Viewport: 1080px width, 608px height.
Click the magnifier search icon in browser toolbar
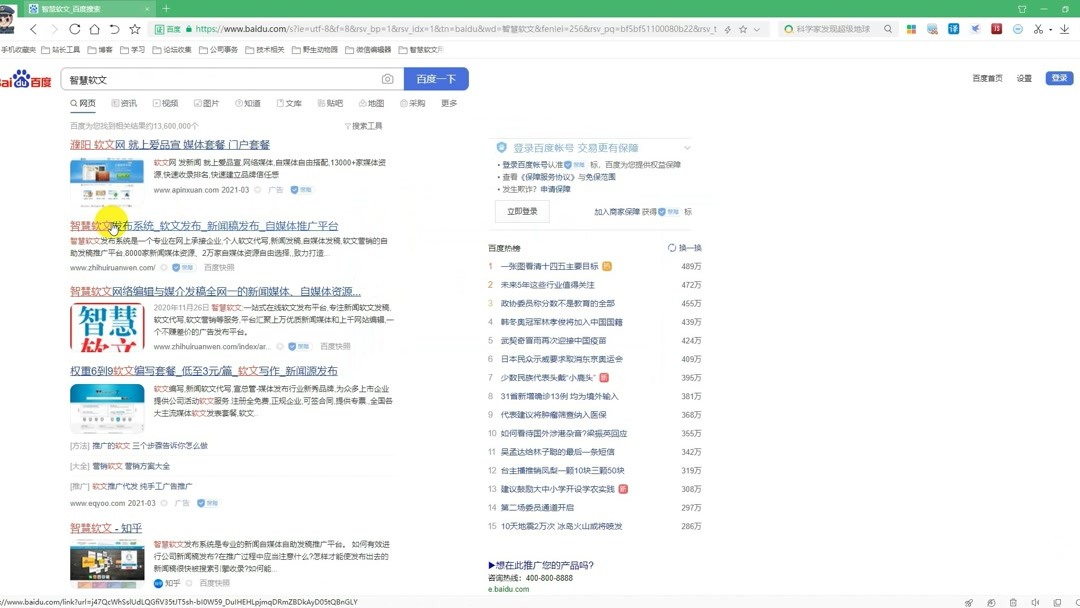(887, 29)
